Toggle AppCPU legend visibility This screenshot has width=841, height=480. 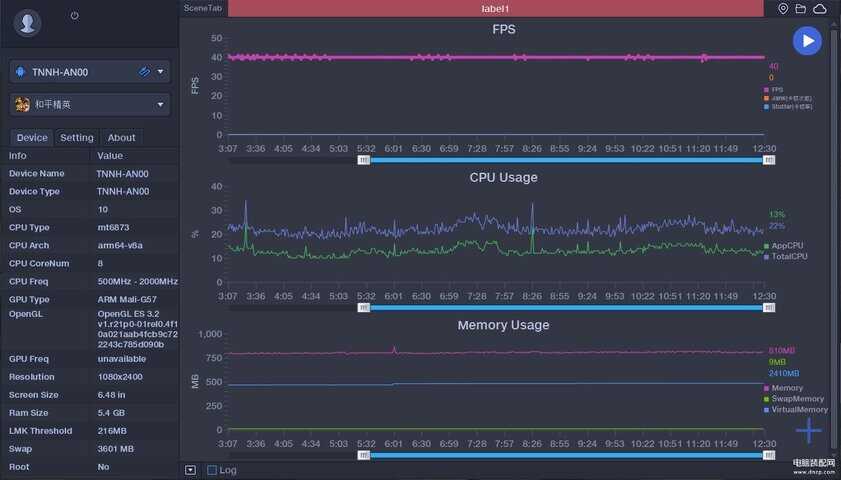(782, 246)
